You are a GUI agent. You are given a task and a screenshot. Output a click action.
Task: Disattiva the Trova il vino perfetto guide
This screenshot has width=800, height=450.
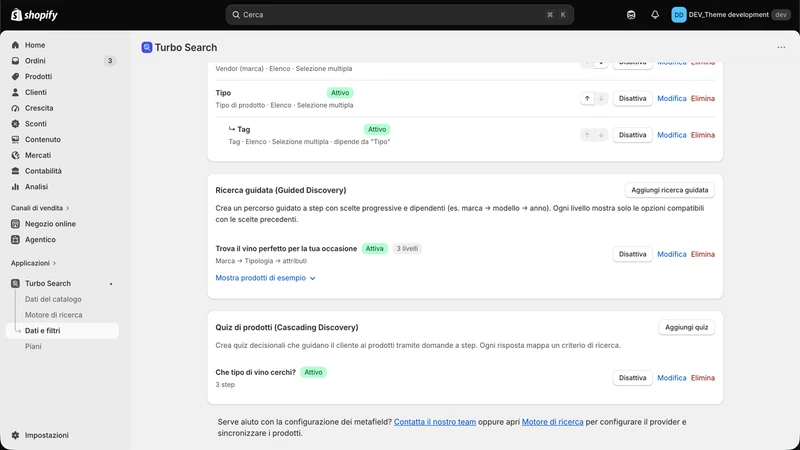point(632,254)
